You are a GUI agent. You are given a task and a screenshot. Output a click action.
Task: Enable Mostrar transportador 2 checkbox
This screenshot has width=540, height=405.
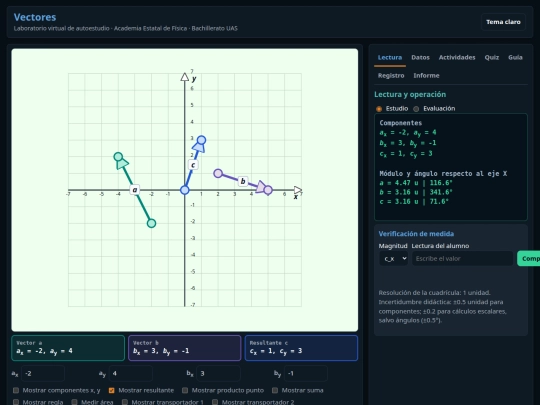click(215, 402)
